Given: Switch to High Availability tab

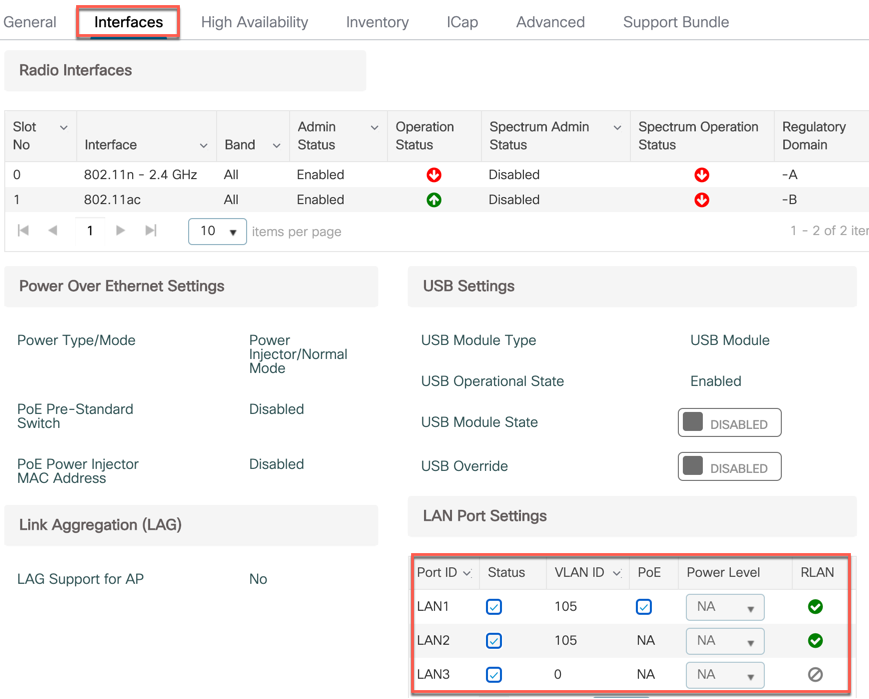Looking at the screenshot, I should 254,22.
